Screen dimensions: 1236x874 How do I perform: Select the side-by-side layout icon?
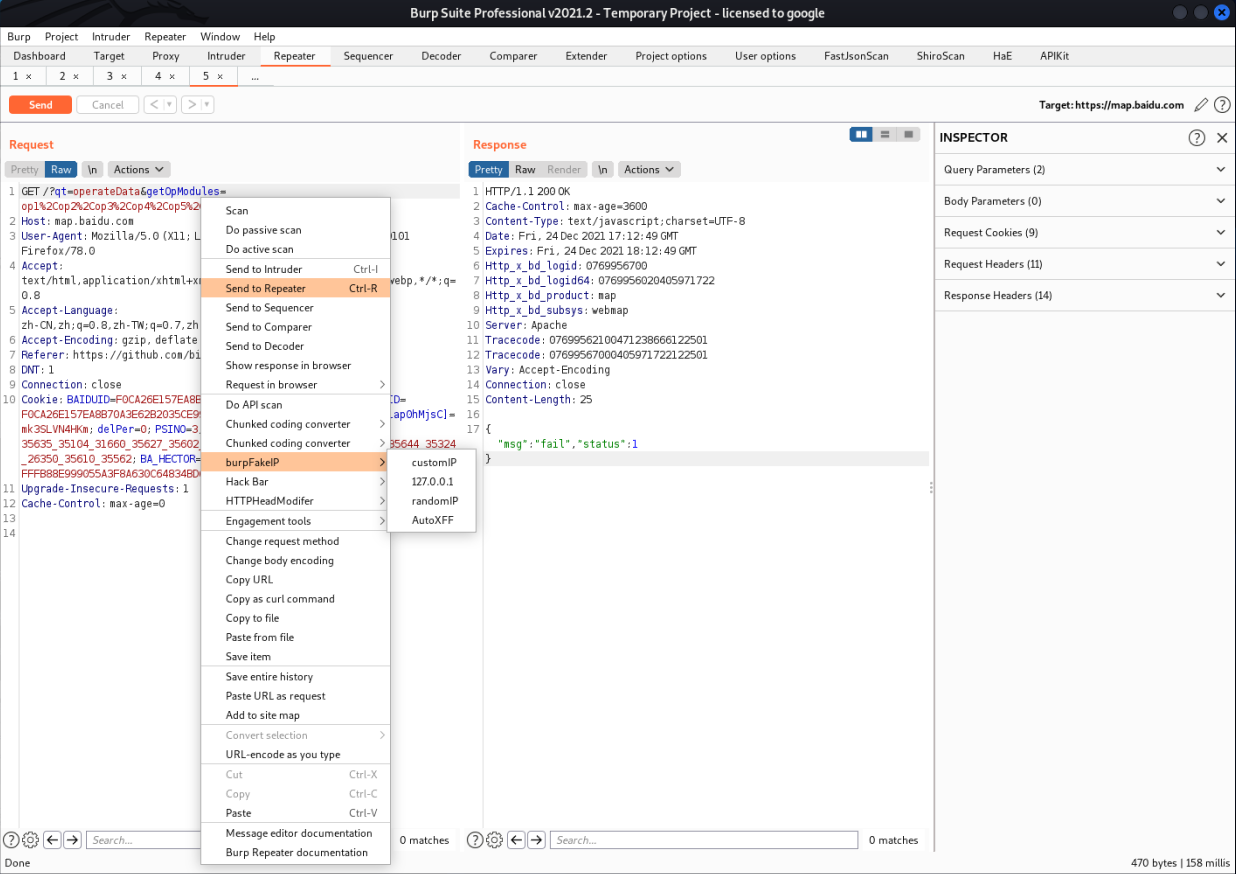pyautogui.click(x=861, y=134)
